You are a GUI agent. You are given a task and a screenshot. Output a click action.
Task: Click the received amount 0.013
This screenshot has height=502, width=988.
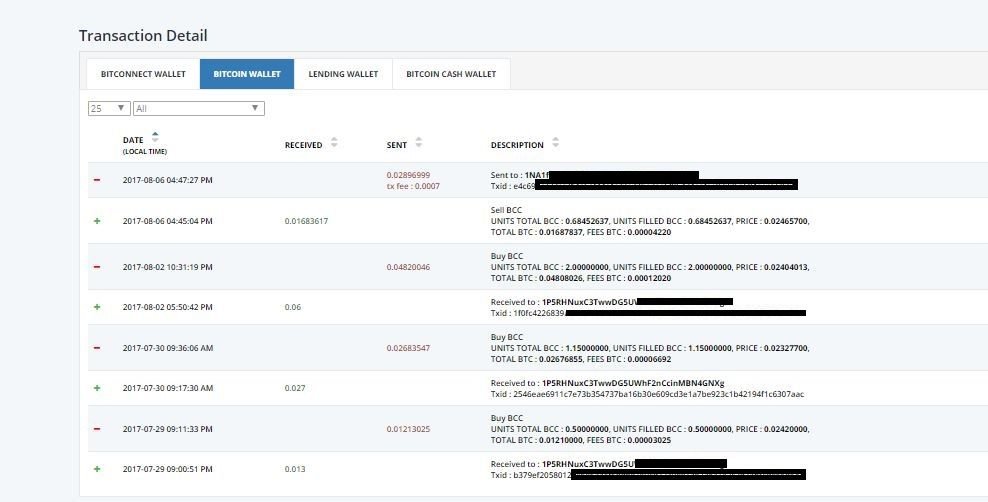[x=295, y=469]
